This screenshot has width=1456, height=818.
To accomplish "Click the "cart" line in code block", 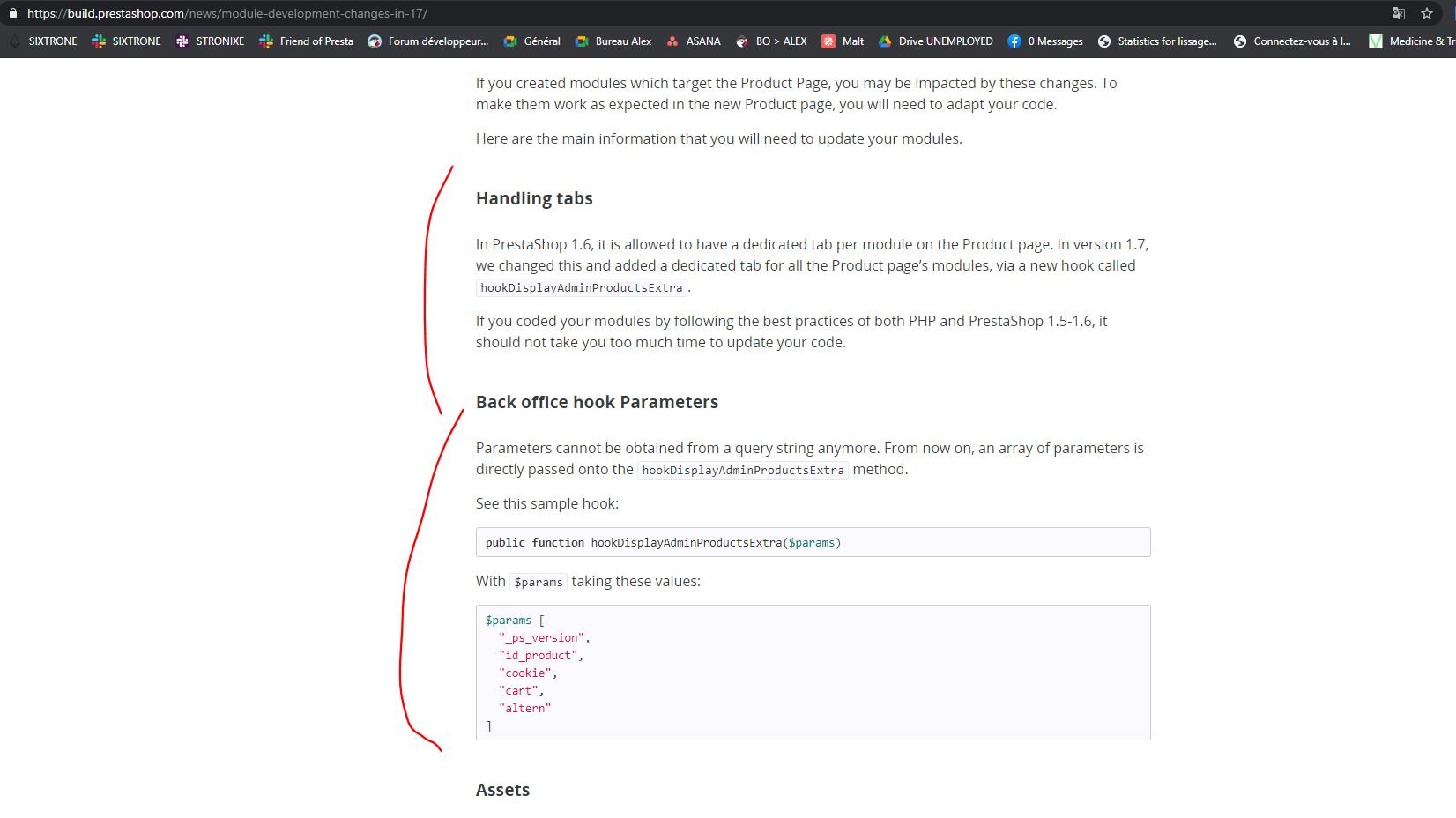I will click(x=522, y=690).
